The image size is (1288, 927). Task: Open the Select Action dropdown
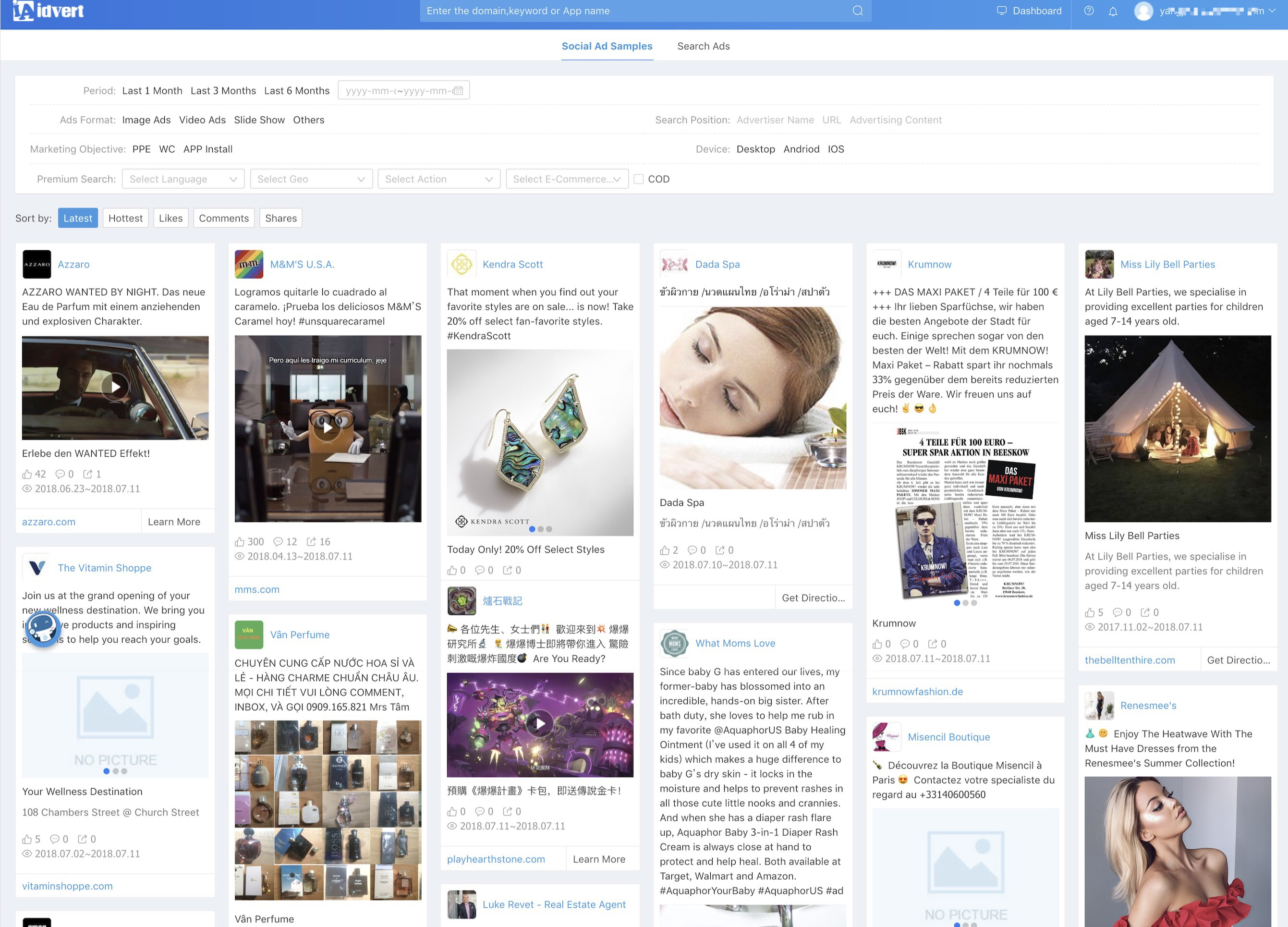point(438,180)
